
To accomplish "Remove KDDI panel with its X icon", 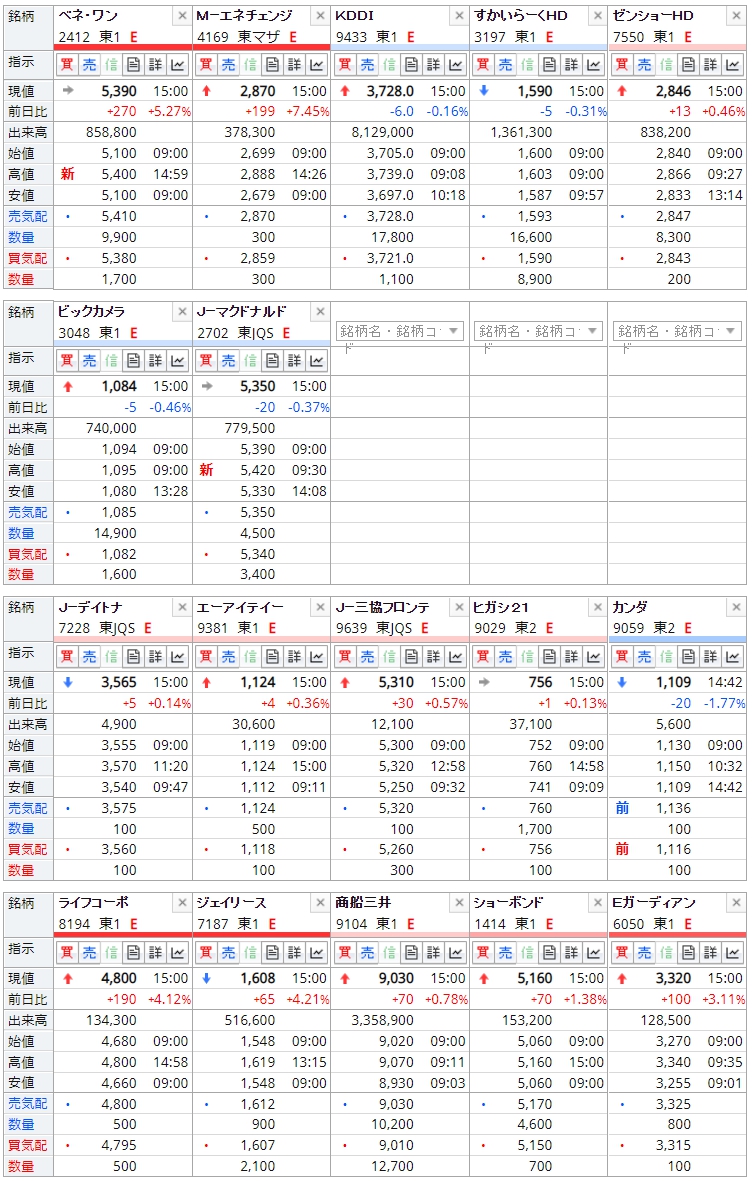I will 460,15.
